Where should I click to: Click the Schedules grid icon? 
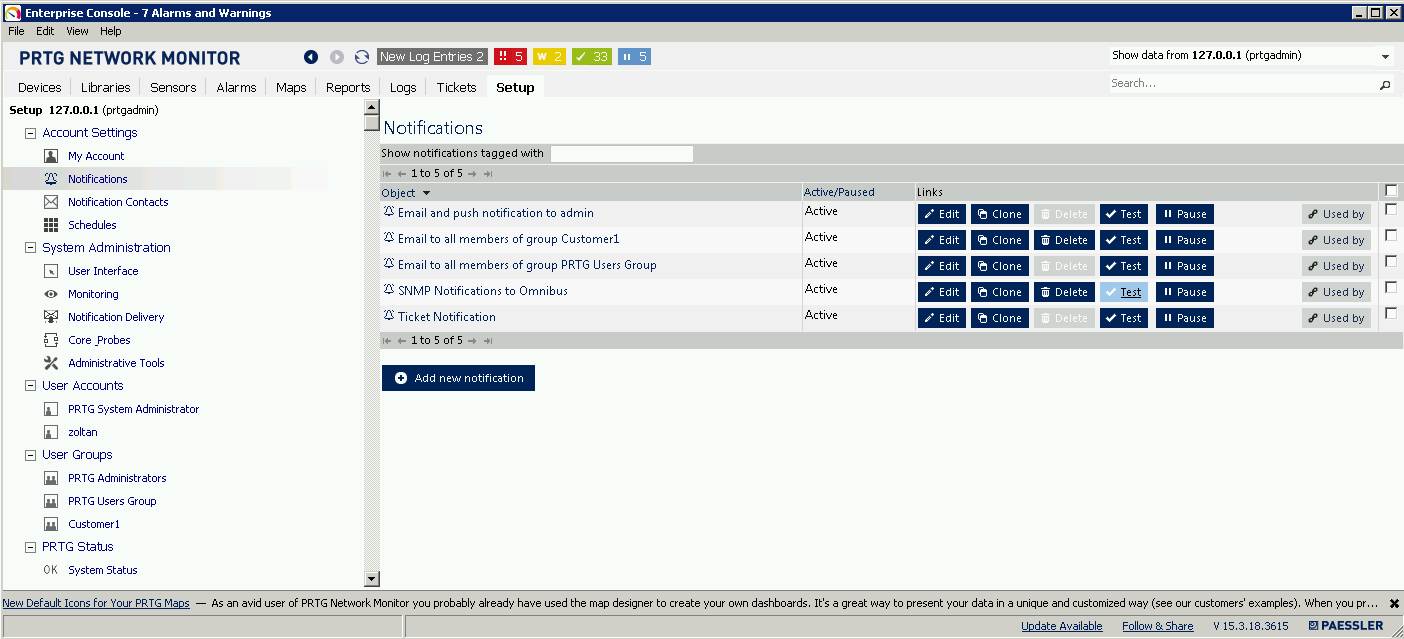point(51,225)
